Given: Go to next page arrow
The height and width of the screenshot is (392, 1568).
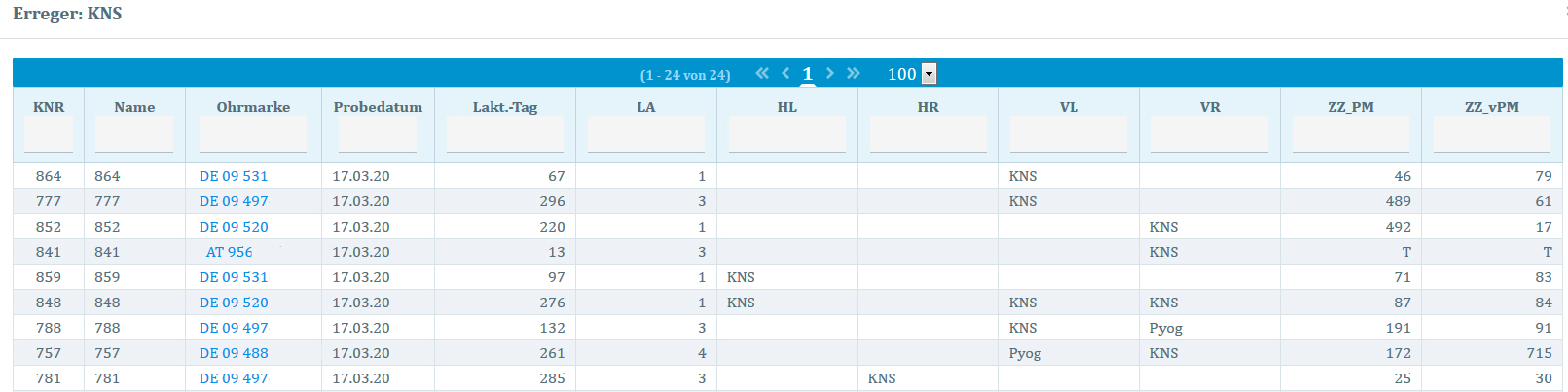Looking at the screenshot, I should click(829, 73).
